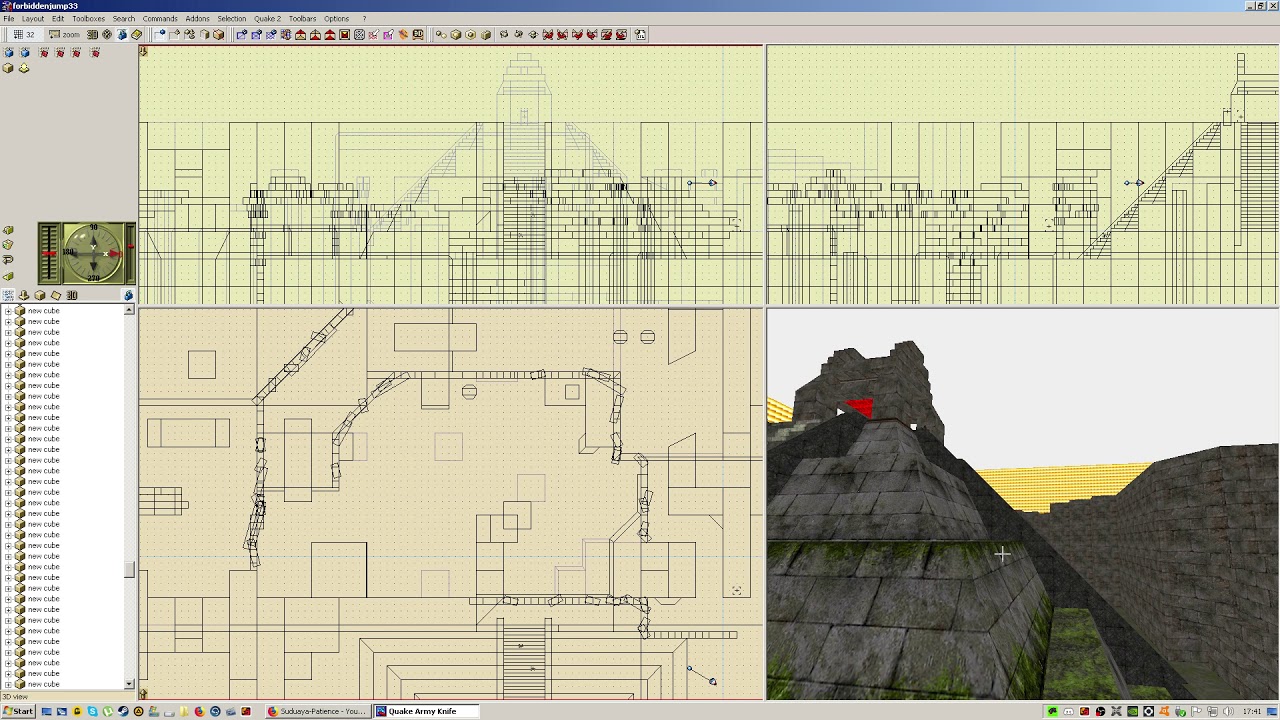Screen dimensions: 1280x720
Task: Click the first red bat-shaped toolbar icon
Action: pos(547,34)
